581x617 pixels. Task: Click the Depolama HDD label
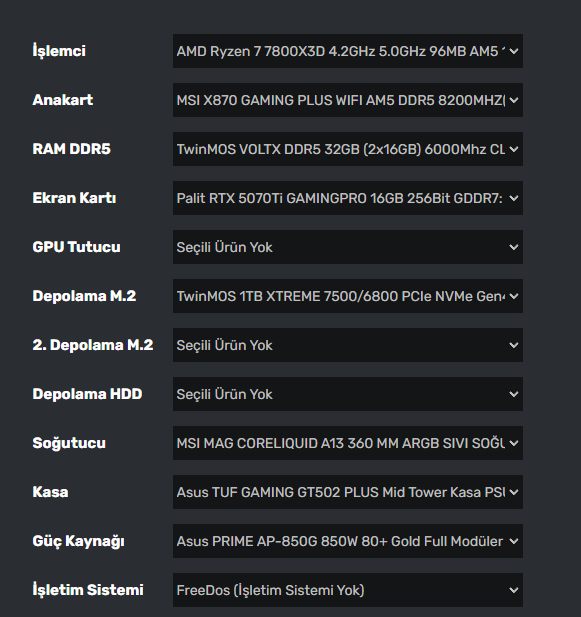(87, 394)
